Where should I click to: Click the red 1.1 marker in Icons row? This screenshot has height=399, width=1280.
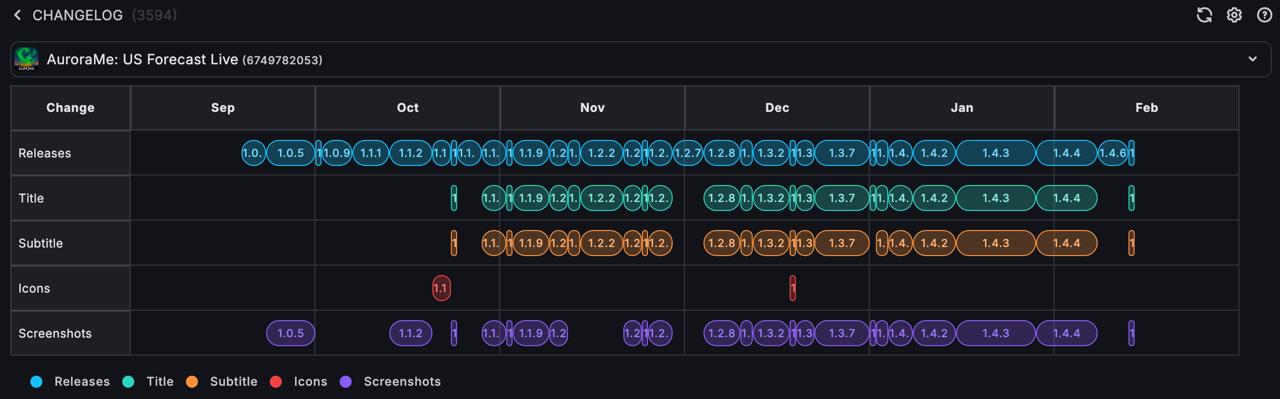point(440,288)
